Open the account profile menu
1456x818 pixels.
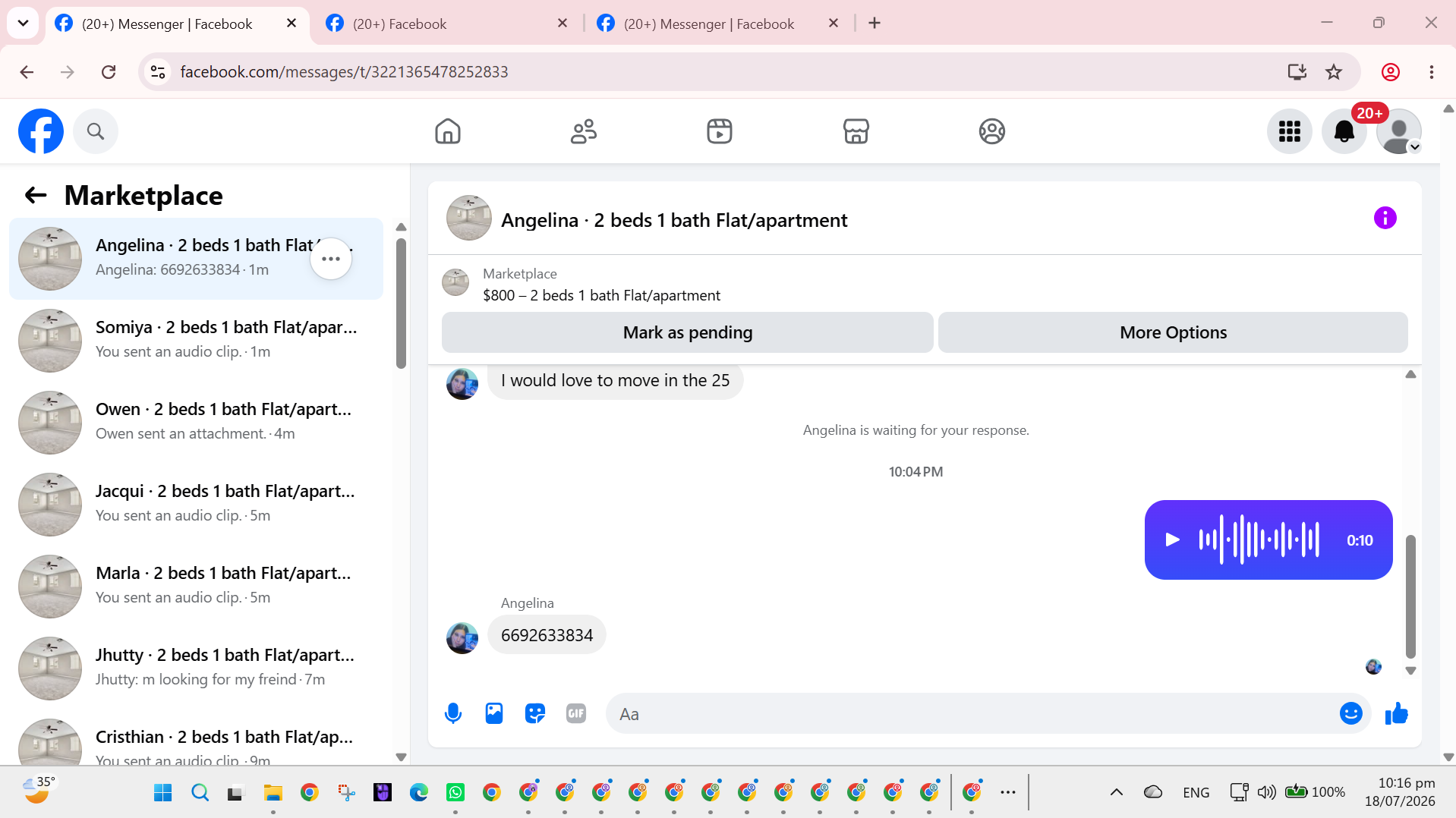pyautogui.click(x=1399, y=131)
